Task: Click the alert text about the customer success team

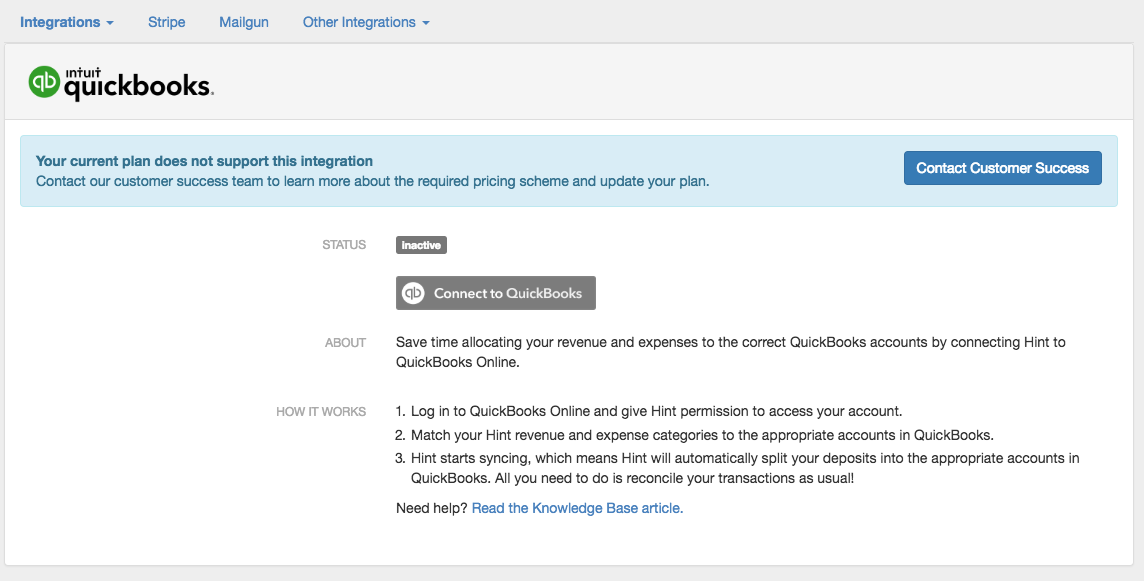Action: [x=372, y=182]
